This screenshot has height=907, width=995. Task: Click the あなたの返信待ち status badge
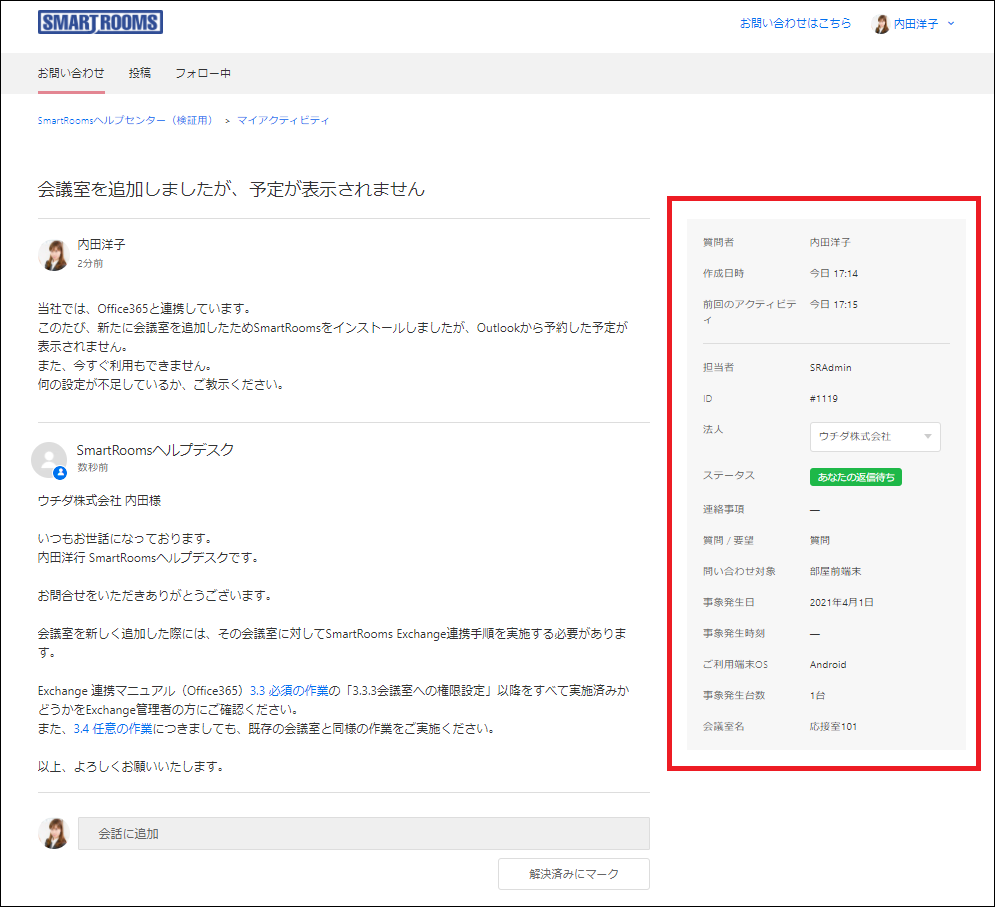click(855, 478)
